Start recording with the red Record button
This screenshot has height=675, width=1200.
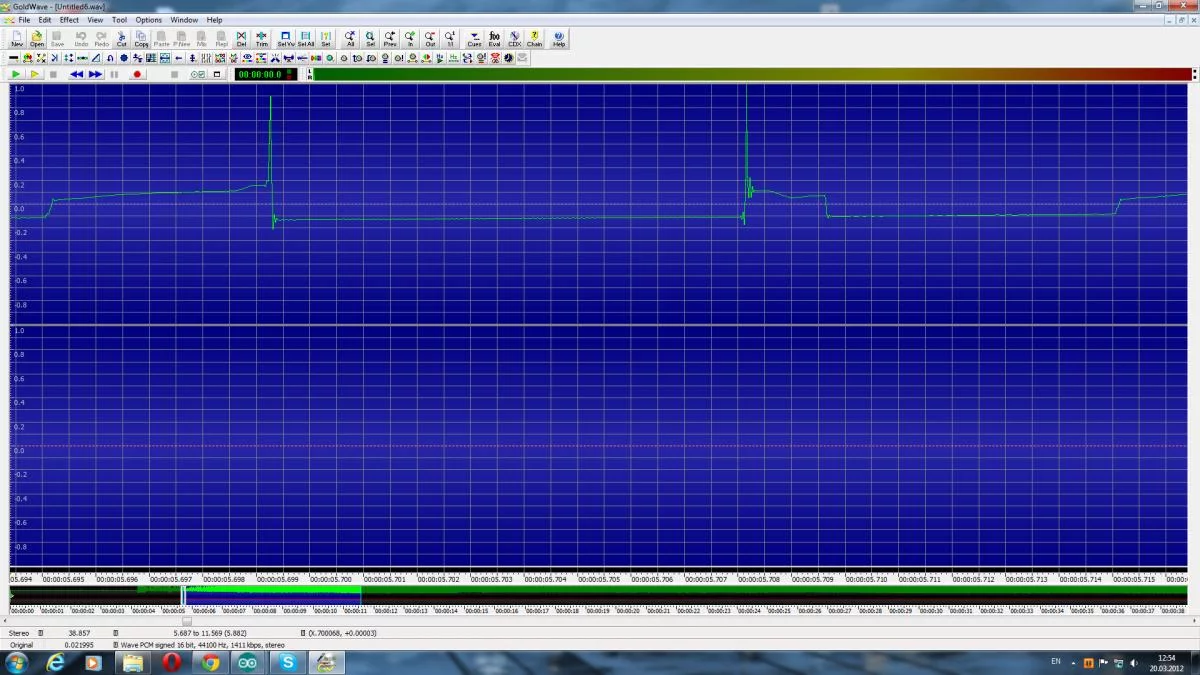tap(137, 74)
